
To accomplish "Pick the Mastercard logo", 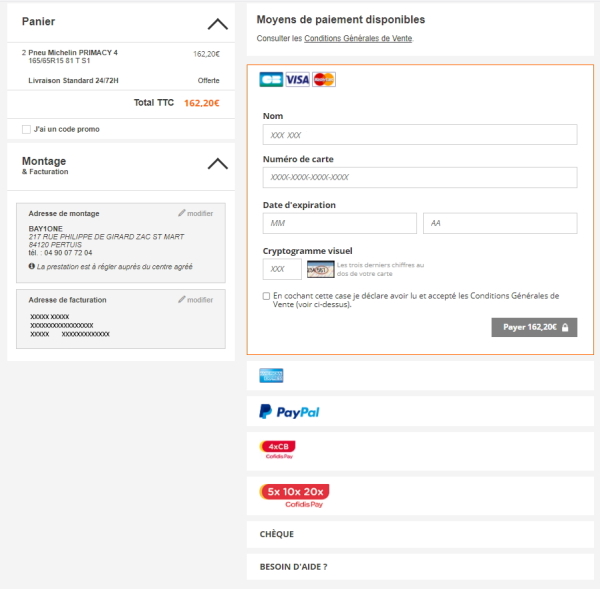I will (x=324, y=80).
